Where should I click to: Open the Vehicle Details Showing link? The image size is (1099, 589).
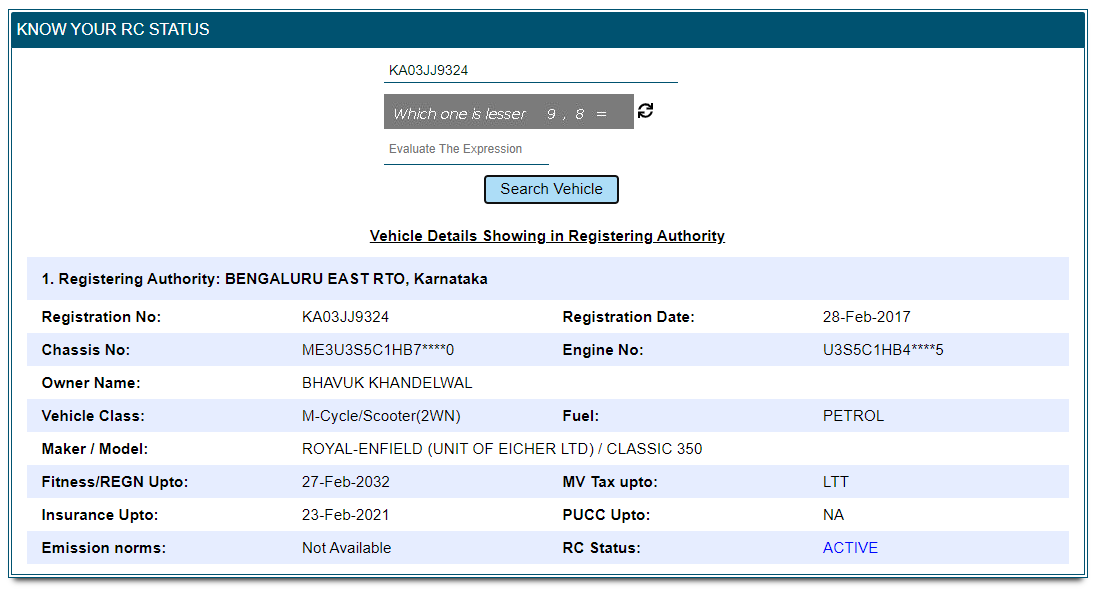coord(547,236)
